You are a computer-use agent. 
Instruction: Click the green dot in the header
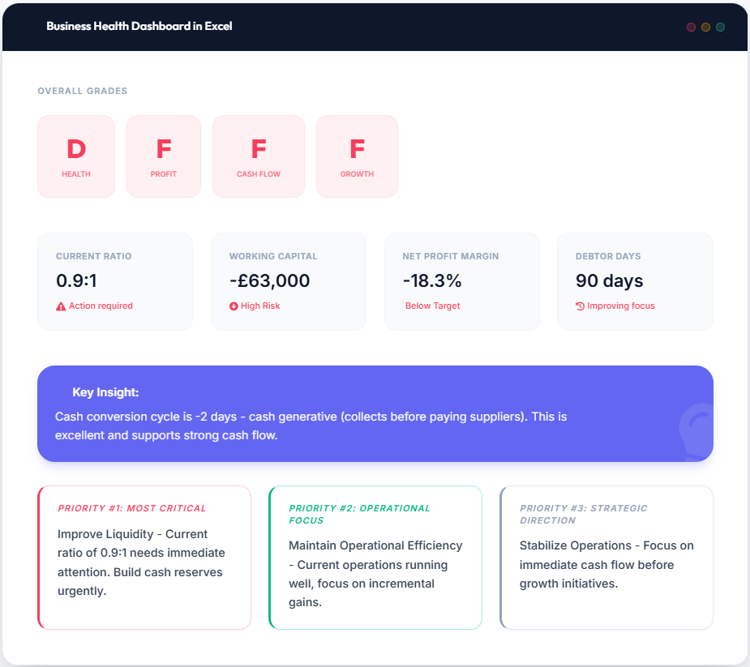click(720, 27)
